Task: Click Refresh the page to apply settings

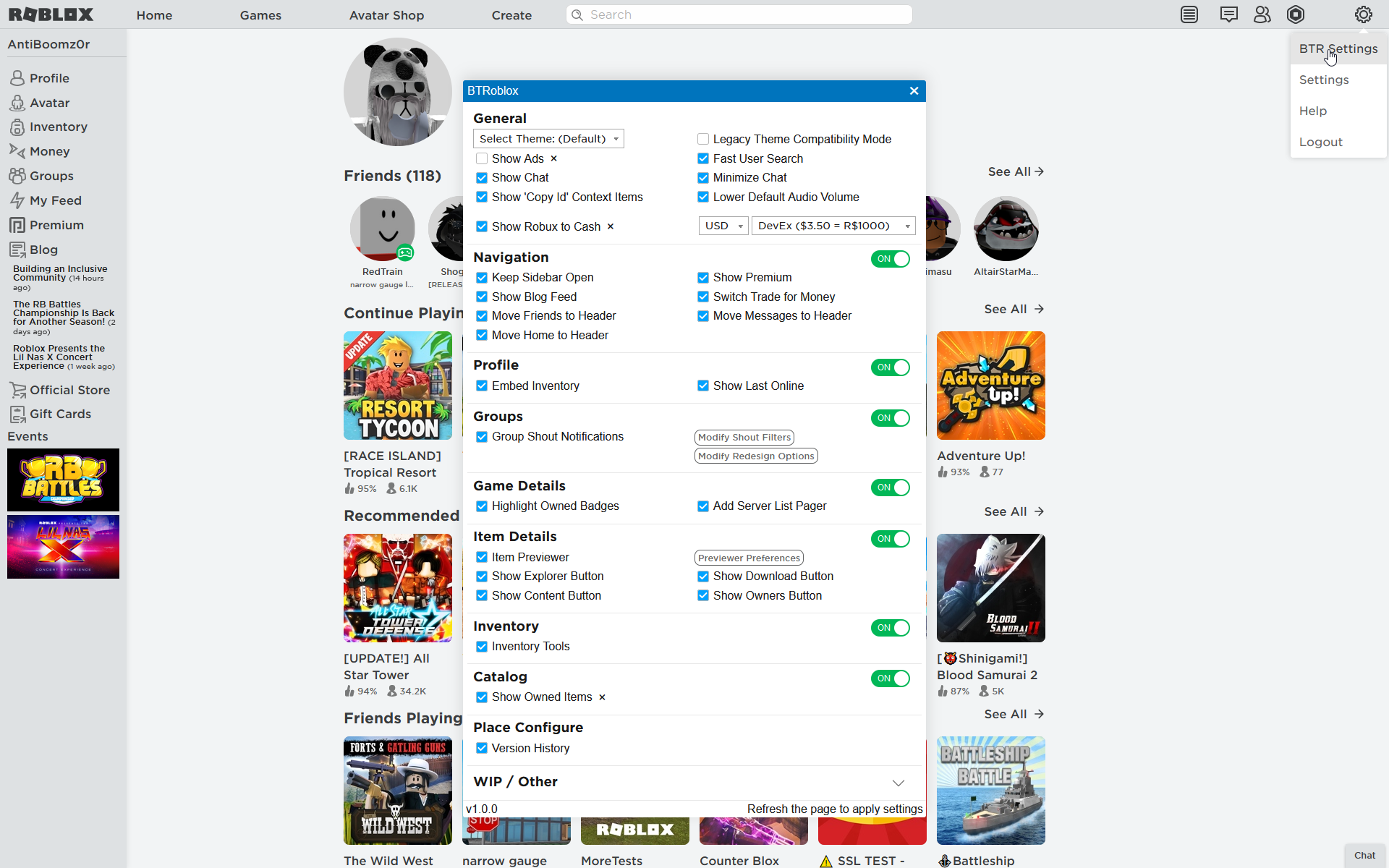Action: click(x=834, y=808)
